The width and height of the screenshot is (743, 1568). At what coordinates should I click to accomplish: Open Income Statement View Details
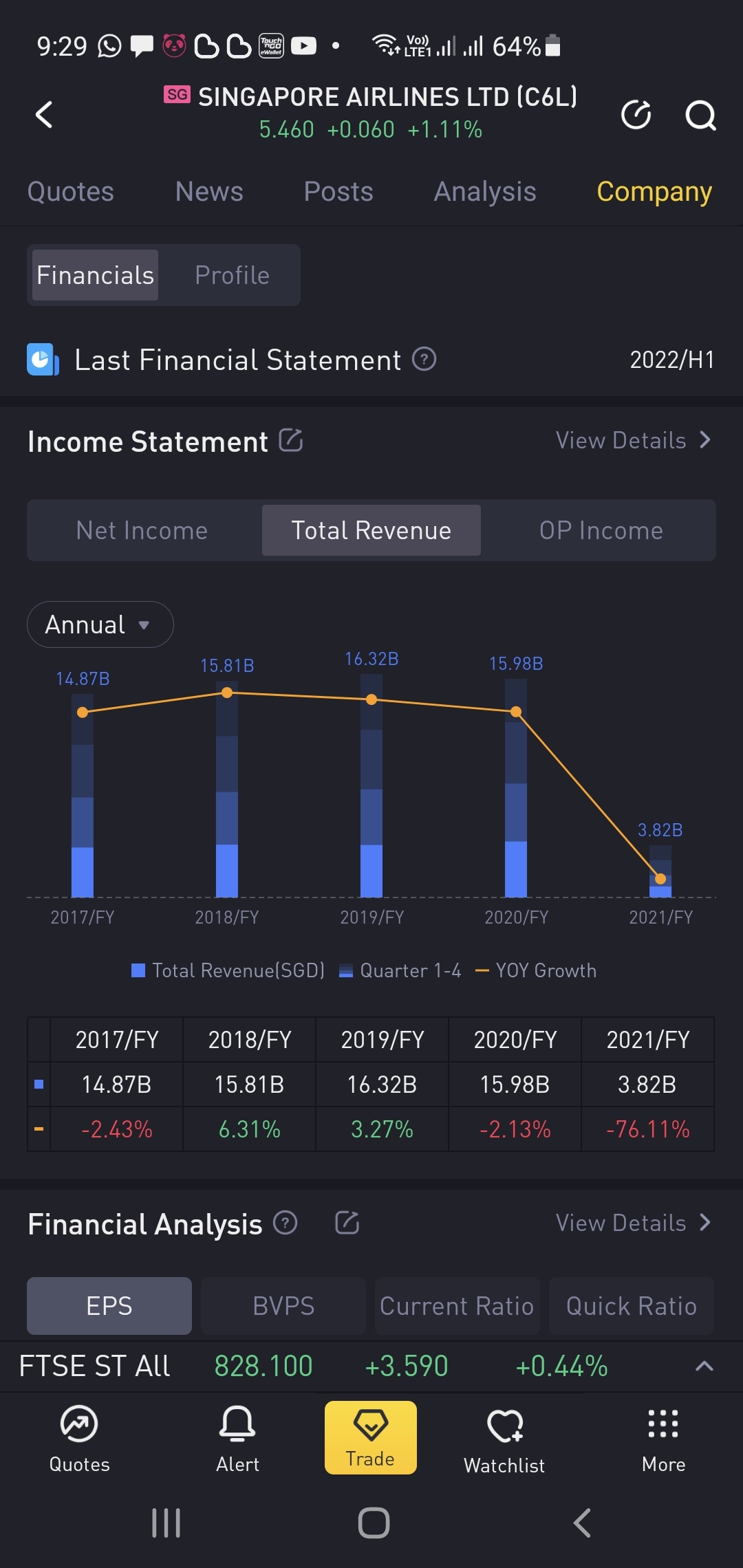(634, 440)
